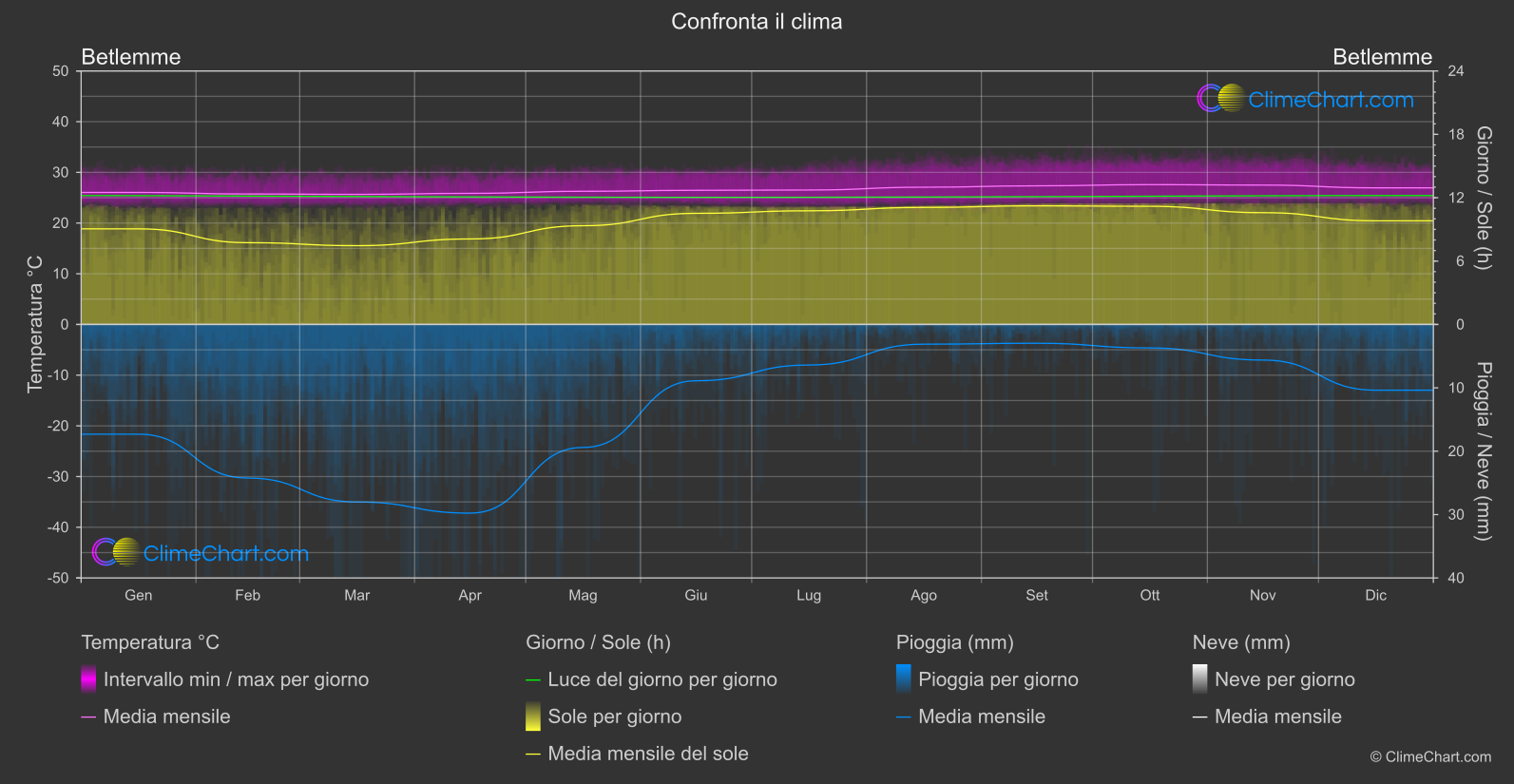The image size is (1514, 784).
Task: Click the '24' hours axis tick label
Action: coord(1455,71)
